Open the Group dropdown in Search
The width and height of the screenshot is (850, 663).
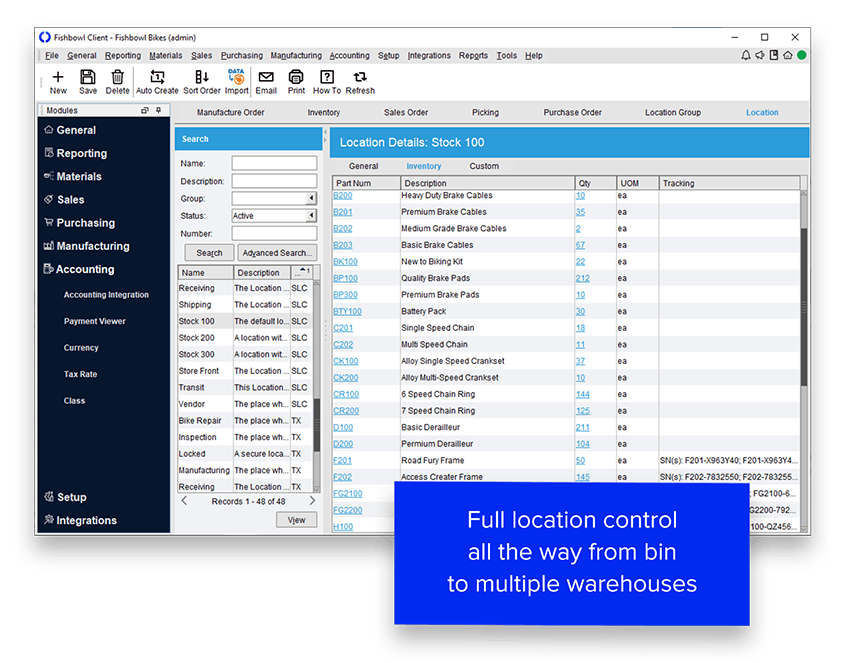(311, 198)
